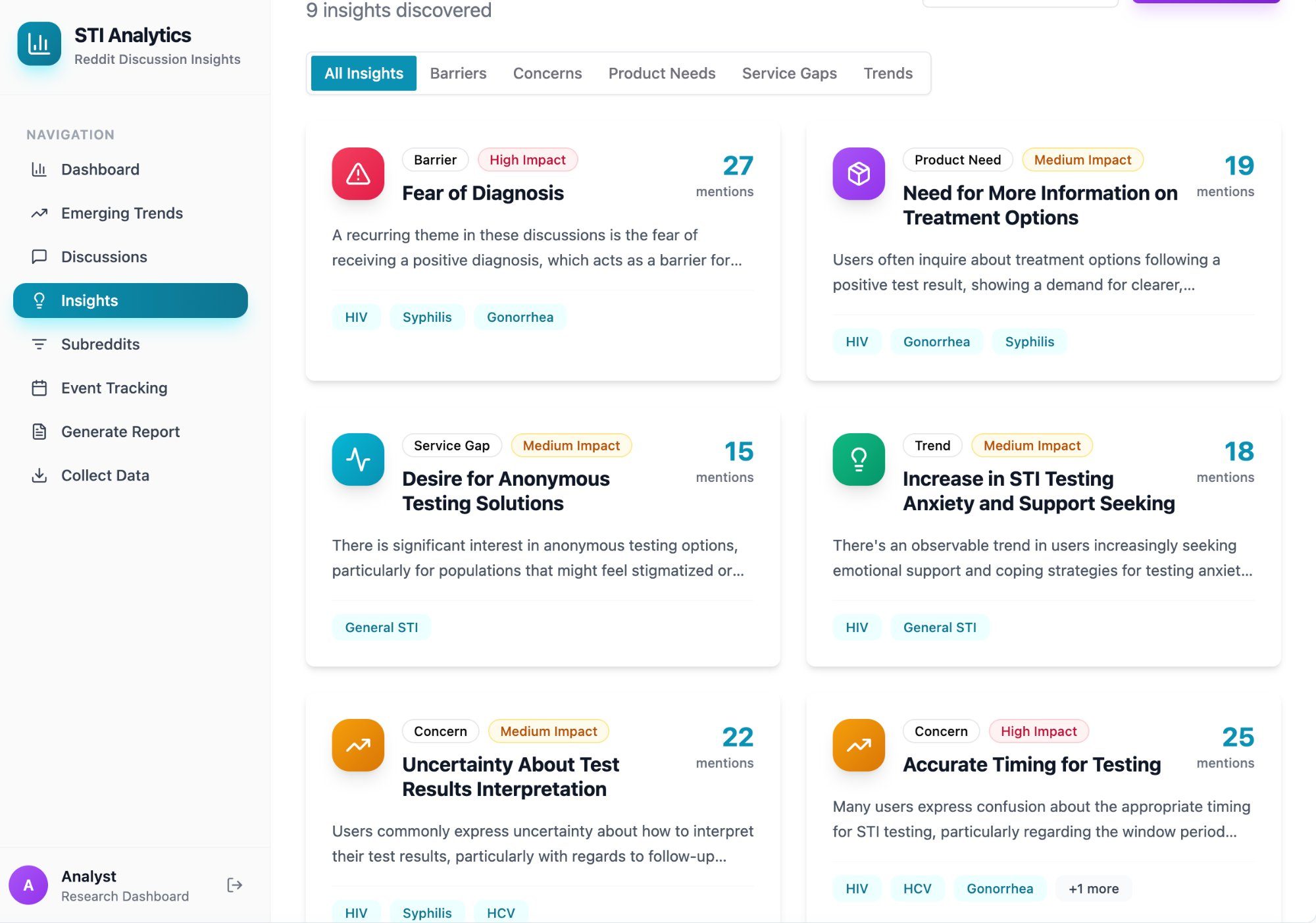The height and width of the screenshot is (923, 1316).
Task: Click the Analyst avatar circle
Action: click(28, 885)
